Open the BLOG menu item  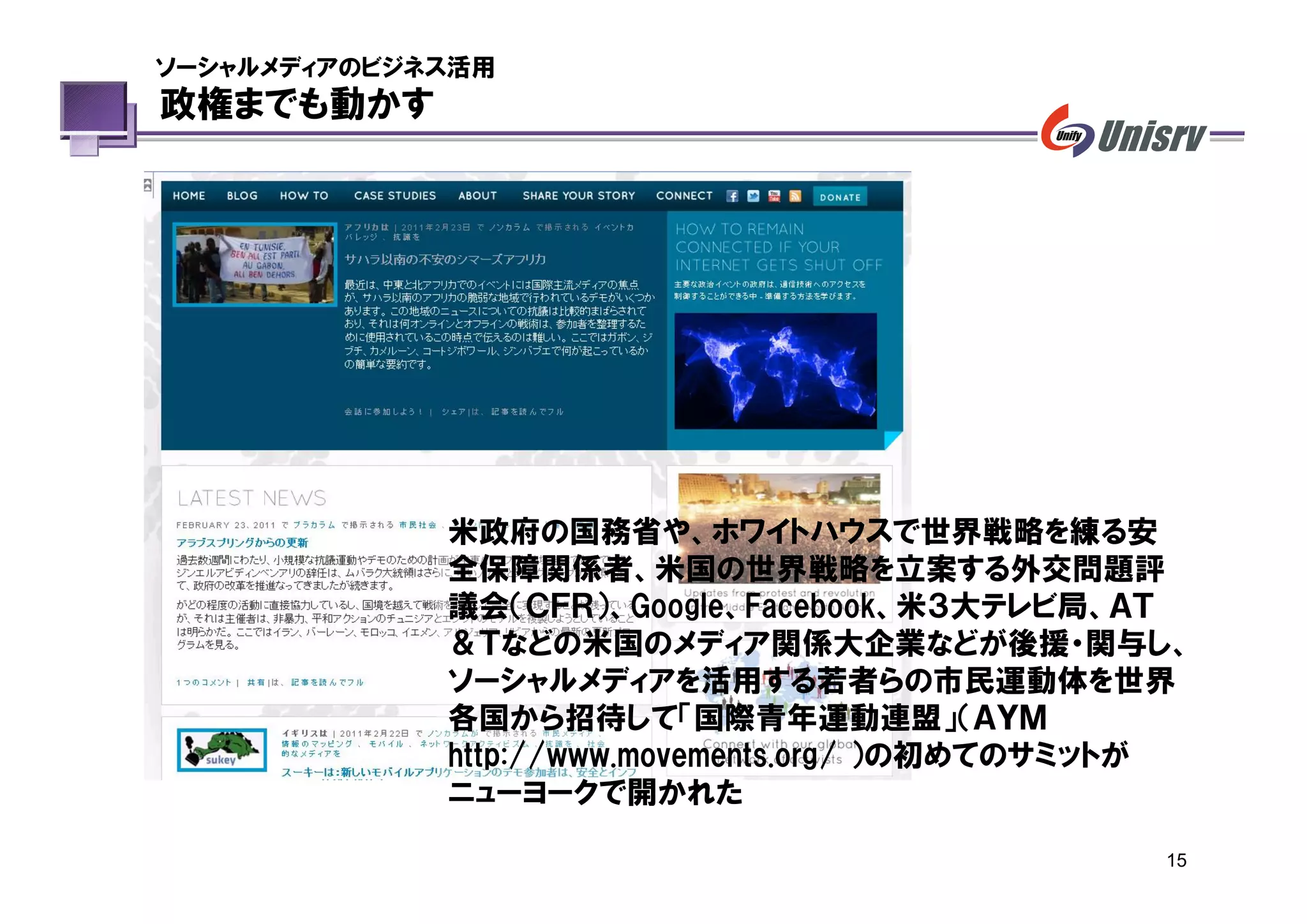[x=243, y=196]
